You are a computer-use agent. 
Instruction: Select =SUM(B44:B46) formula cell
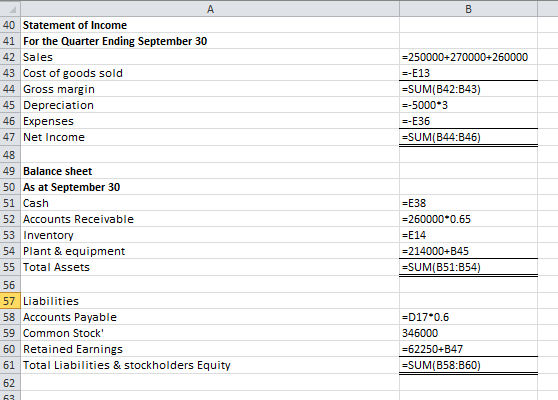(x=468, y=137)
